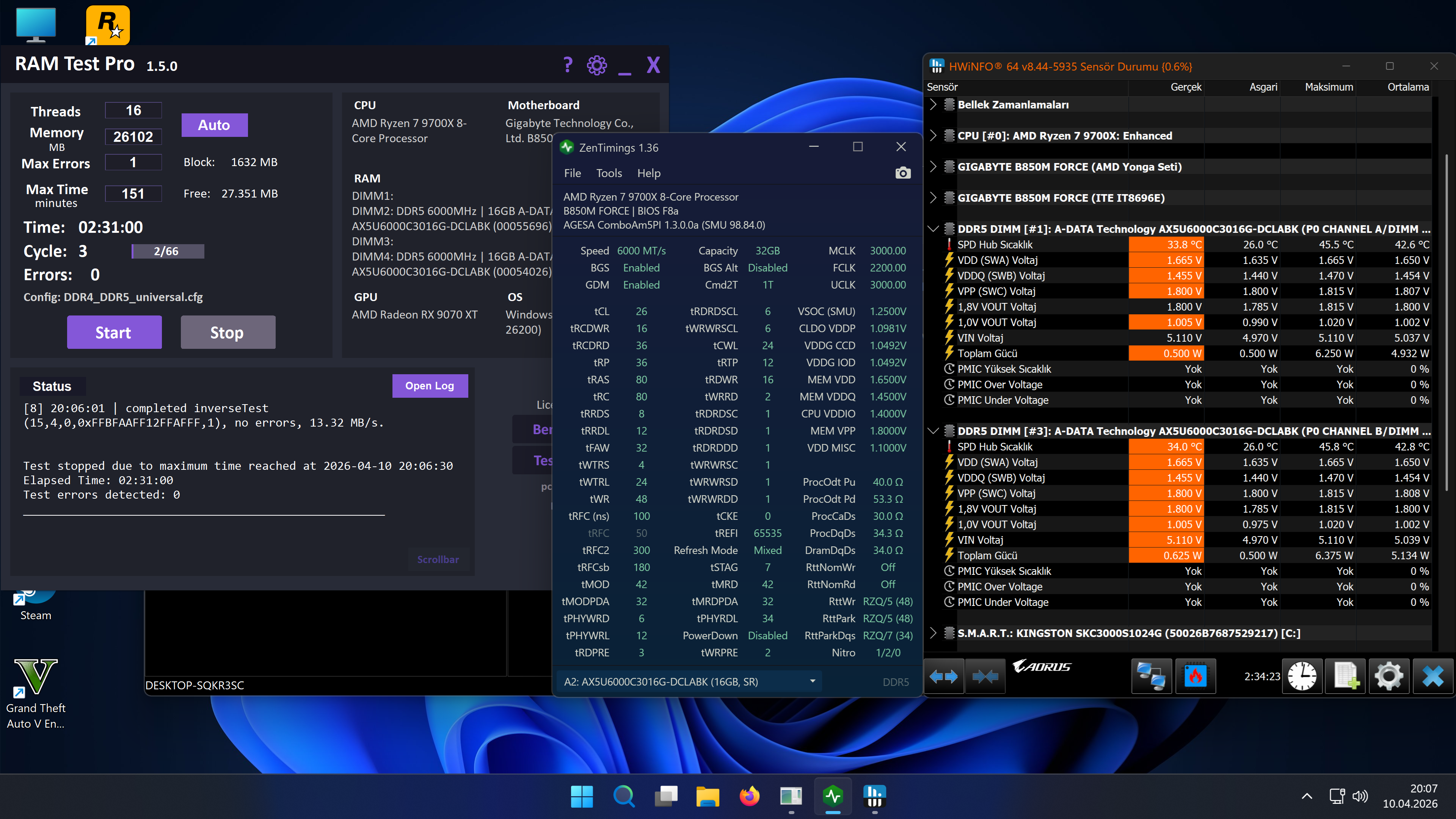The image size is (1456, 819).
Task: Expand CPU [#0] AMD Ryzen 7 9700X group
Action: 933,136
